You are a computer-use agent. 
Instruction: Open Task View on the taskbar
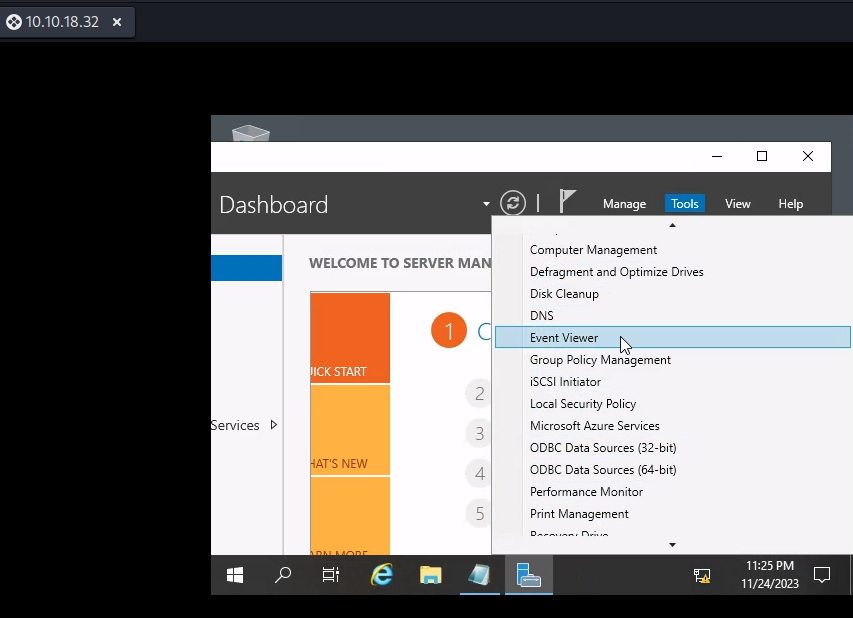point(331,575)
